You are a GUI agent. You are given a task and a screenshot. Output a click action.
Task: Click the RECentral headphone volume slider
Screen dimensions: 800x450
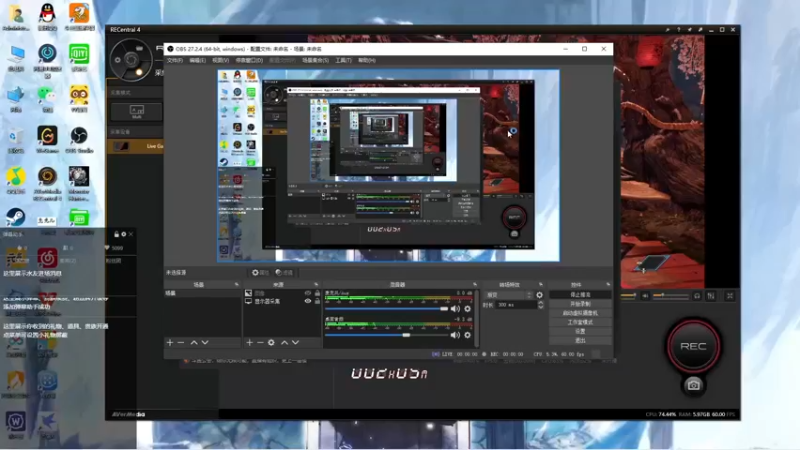[x=669, y=295]
